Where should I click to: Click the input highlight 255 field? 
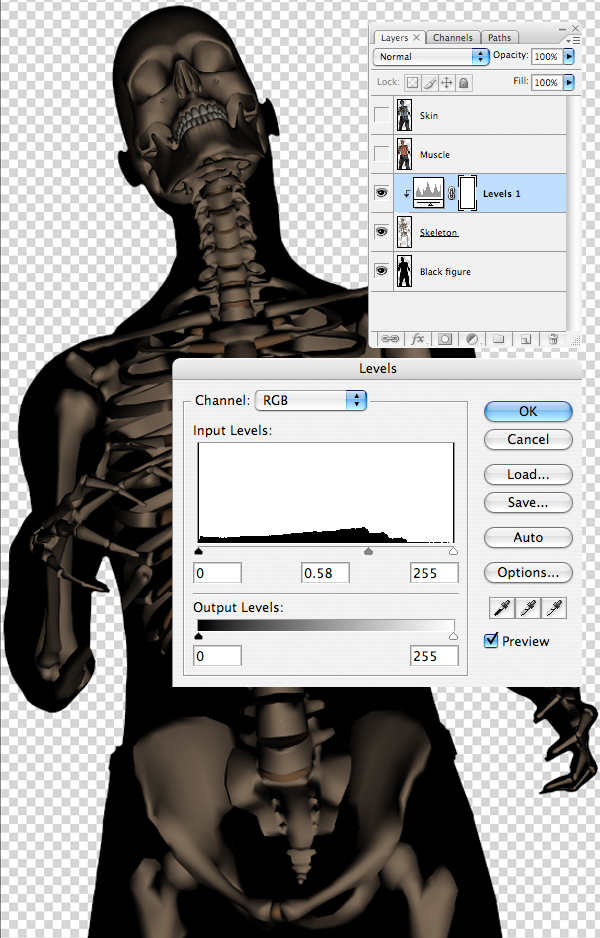click(434, 572)
